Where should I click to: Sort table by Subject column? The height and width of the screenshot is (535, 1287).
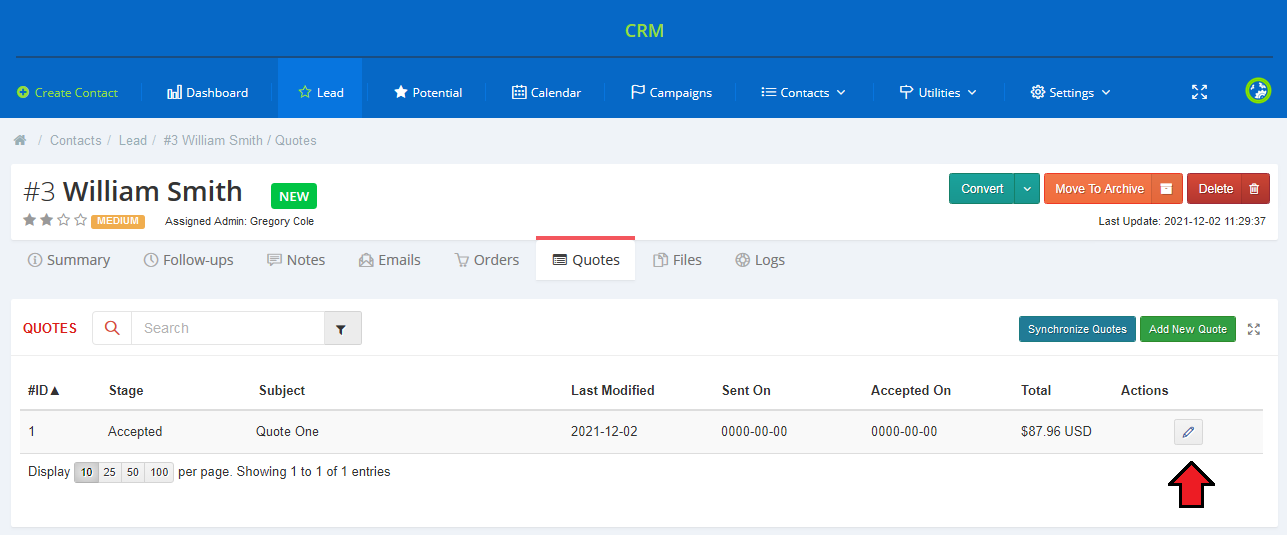tap(282, 390)
